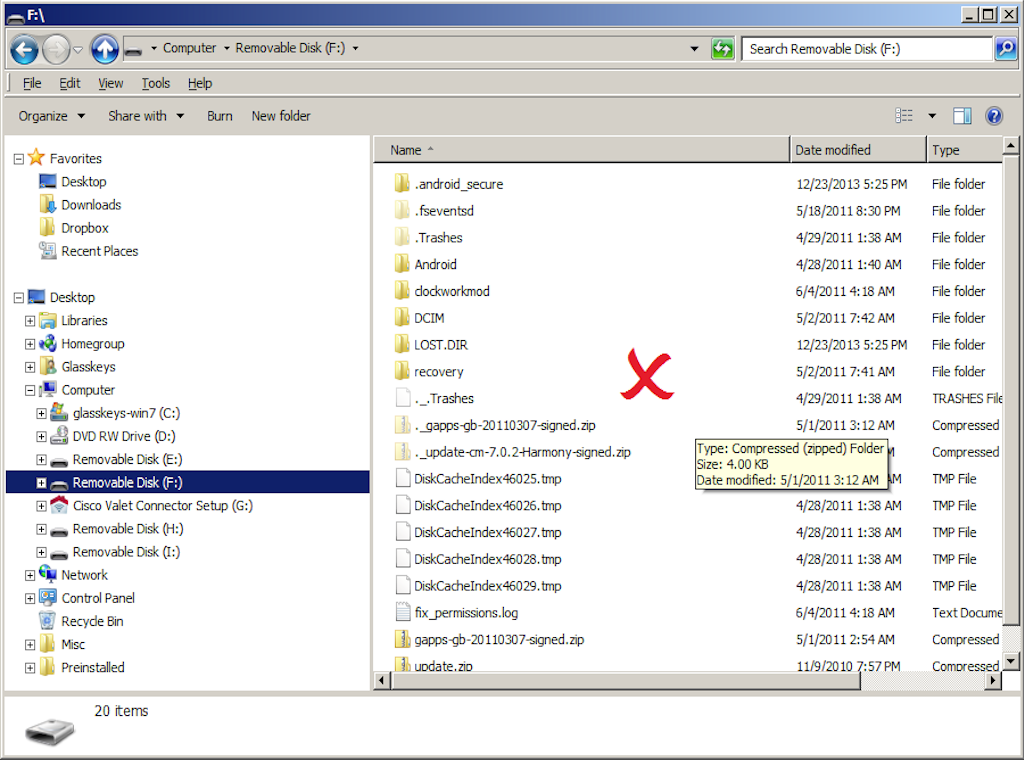
Task: Open the view options dropdown arrow
Action: click(932, 116)
